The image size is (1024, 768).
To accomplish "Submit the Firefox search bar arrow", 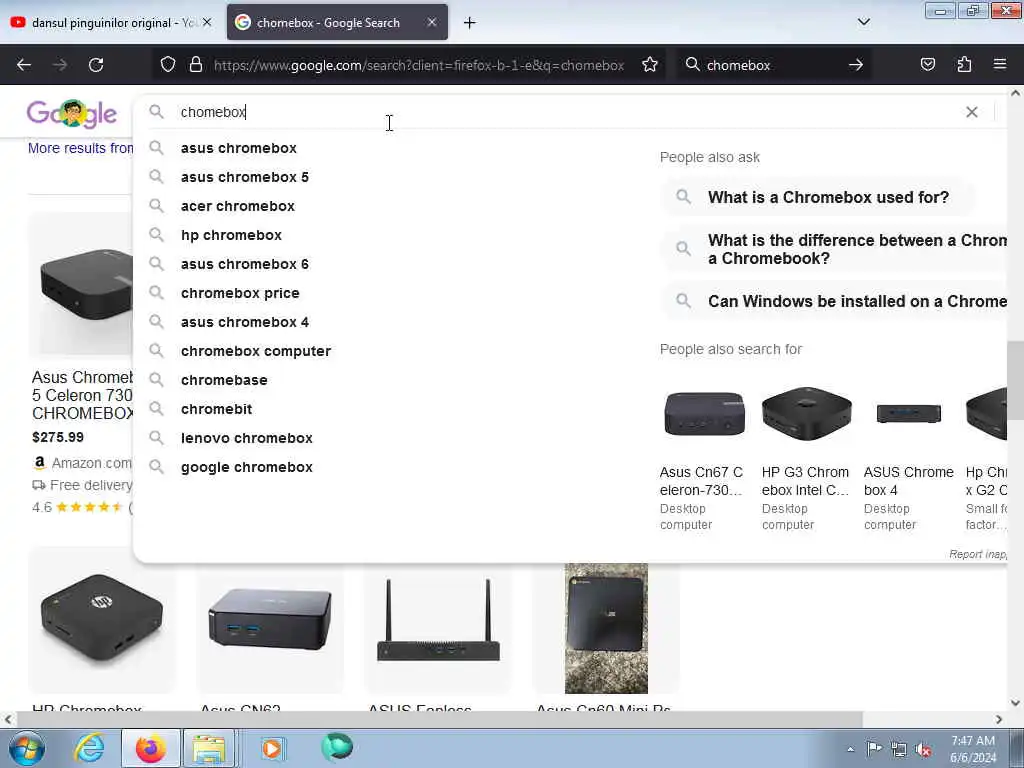I will pos(856,65).
